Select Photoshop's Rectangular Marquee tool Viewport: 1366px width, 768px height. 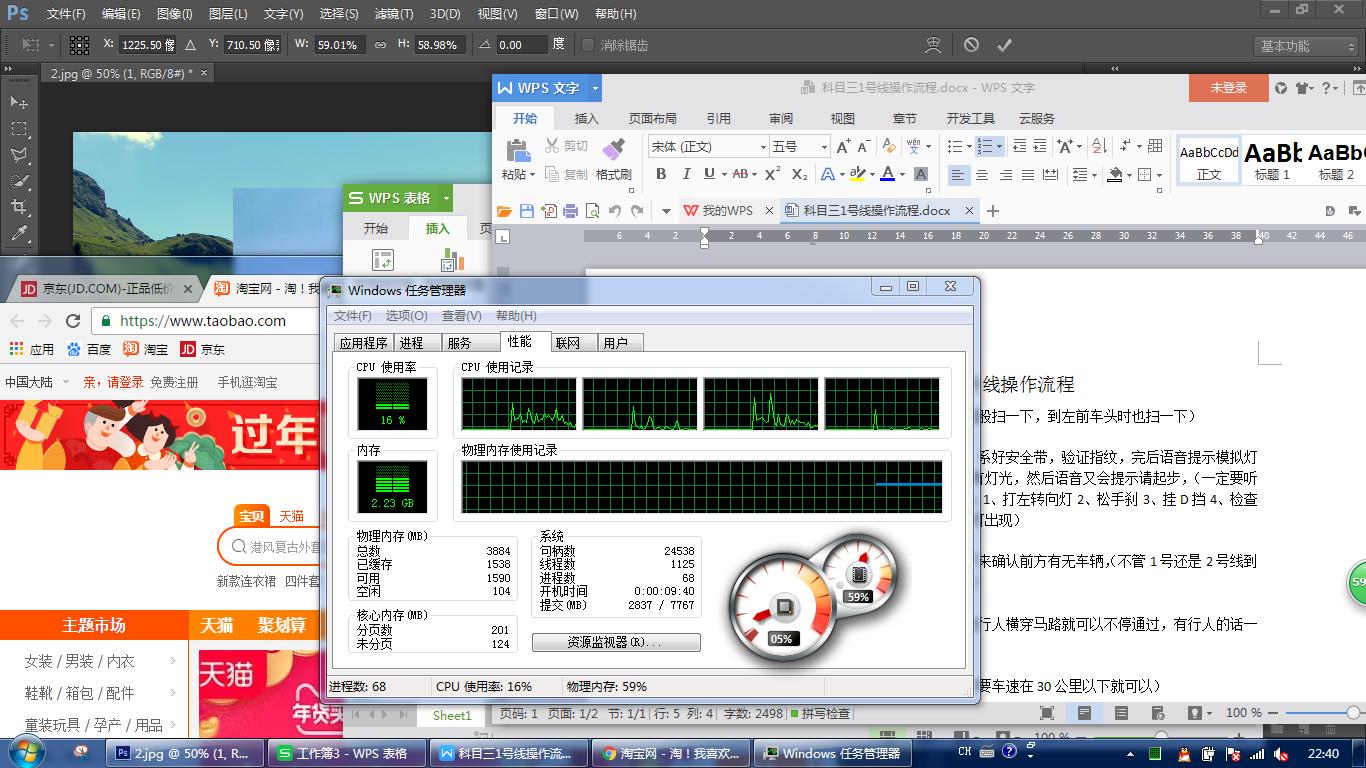point(18,128)
